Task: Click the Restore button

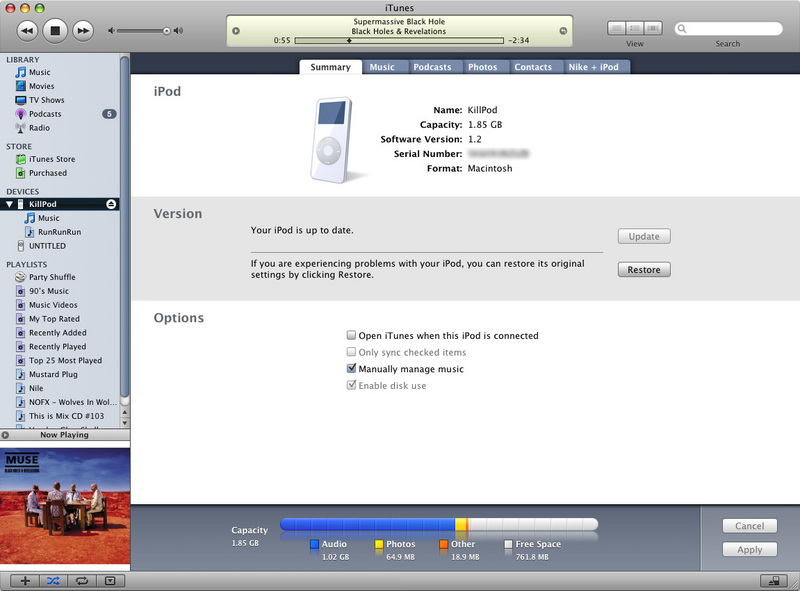Action: [x=644, y=269]
